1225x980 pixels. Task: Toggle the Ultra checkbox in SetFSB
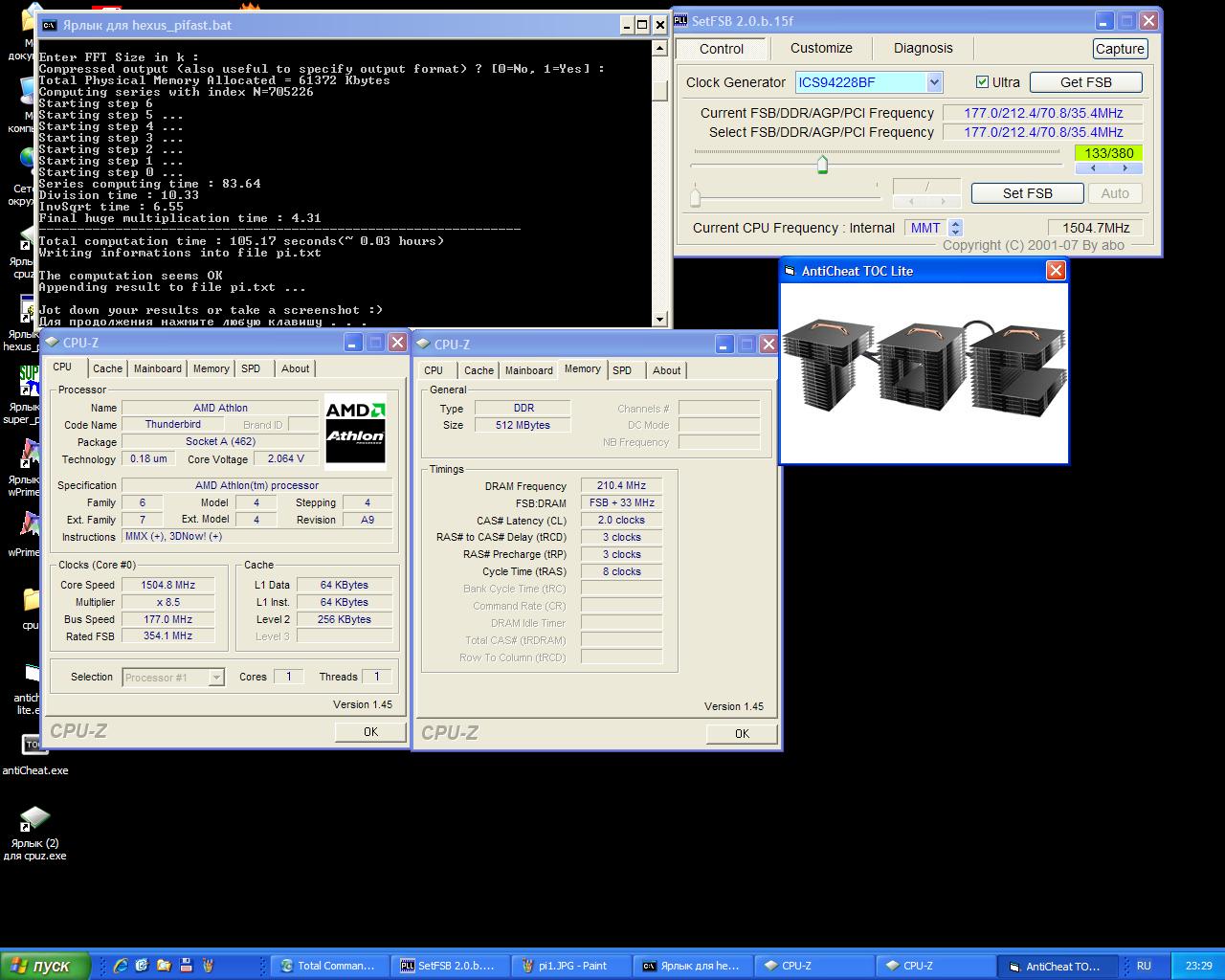(x=982, y=82)
